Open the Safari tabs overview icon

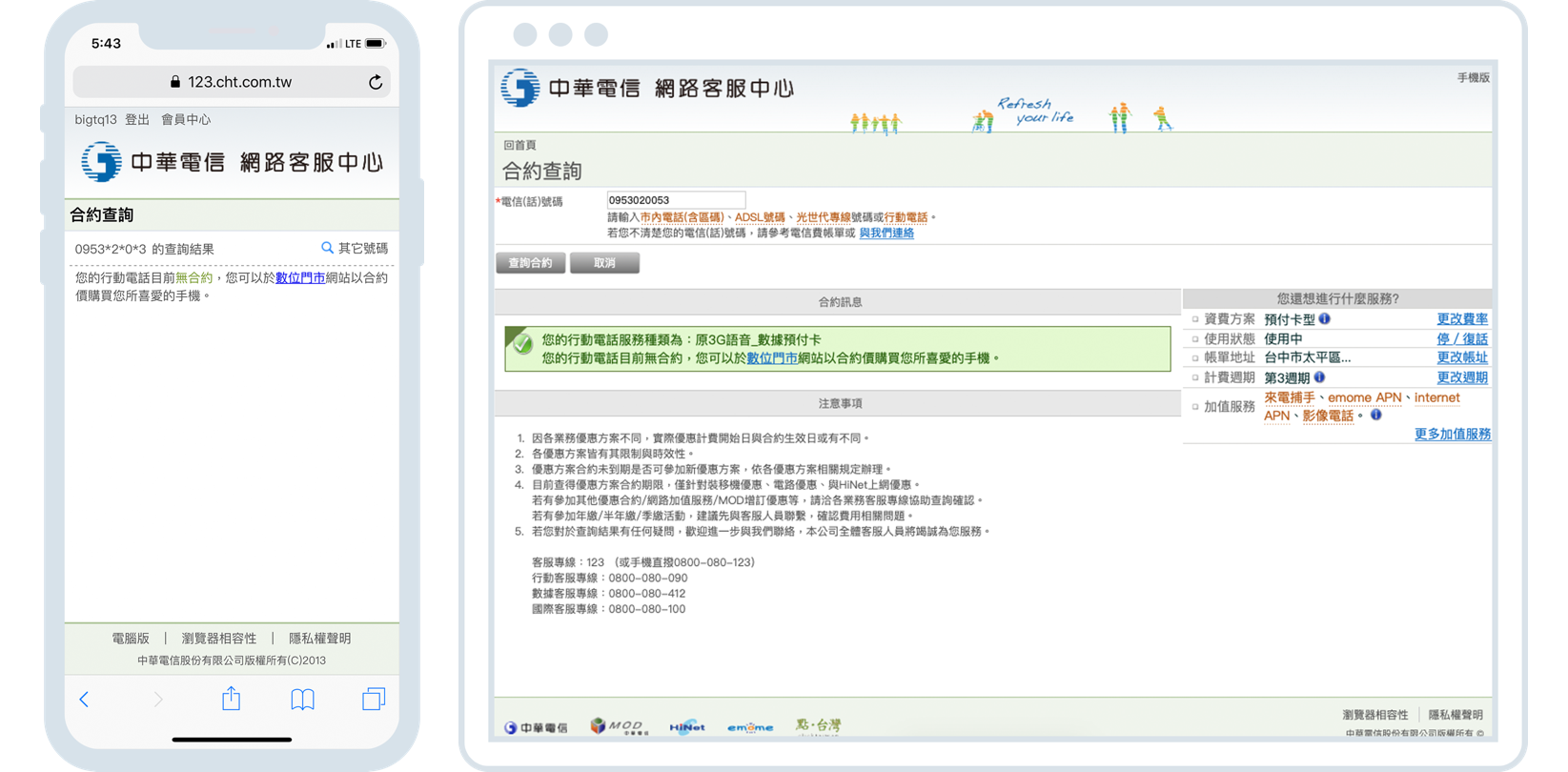pos(374,699)
